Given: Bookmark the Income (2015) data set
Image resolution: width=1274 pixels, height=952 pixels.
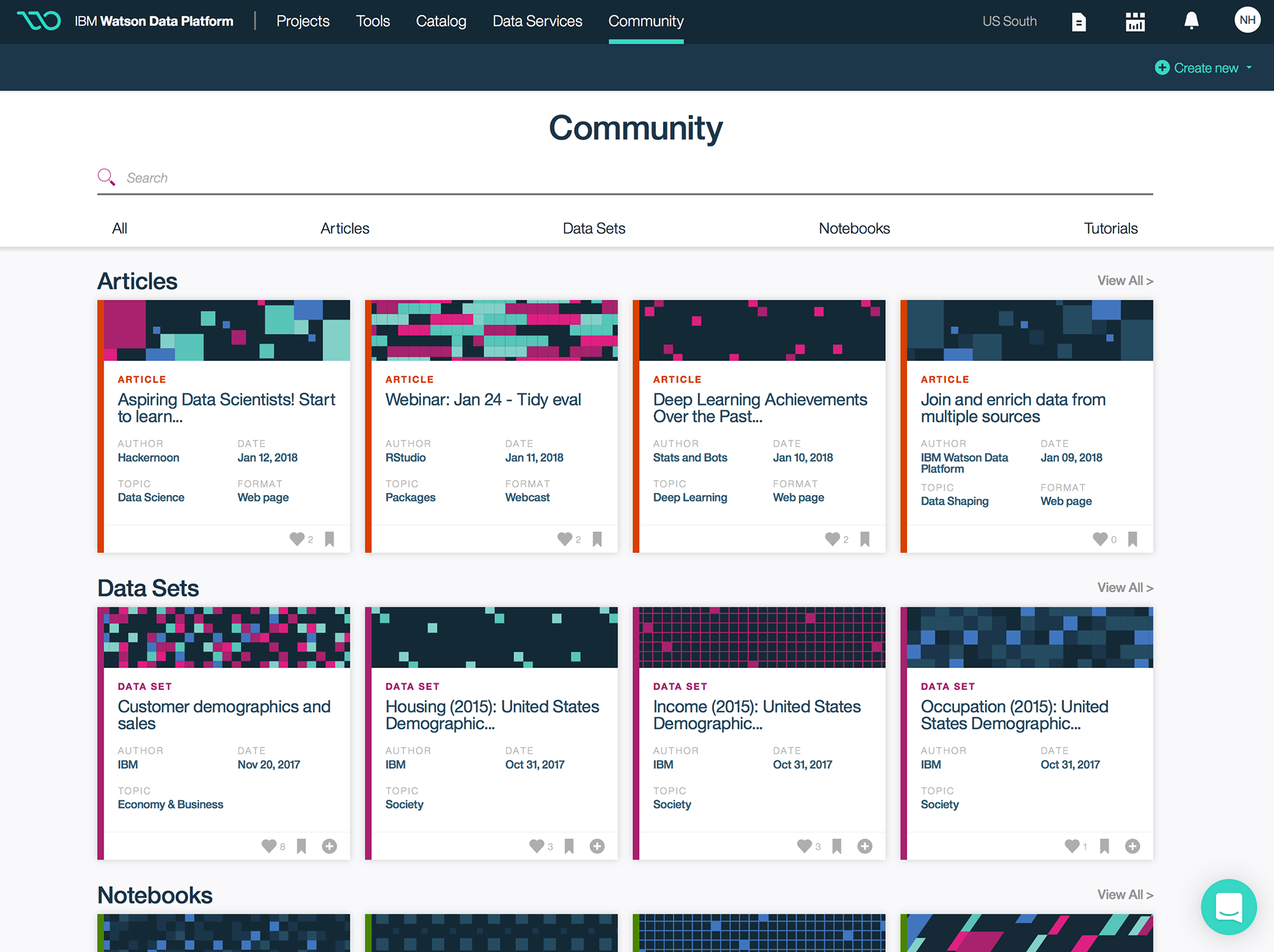Looking at the screenshot, I should pyautogui.click(x=837, y=846).
